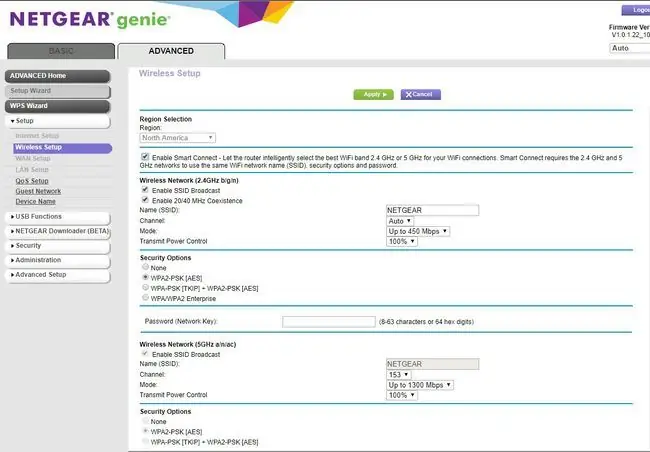
Task: Collapse the Setup section
Action: point(58,121)
